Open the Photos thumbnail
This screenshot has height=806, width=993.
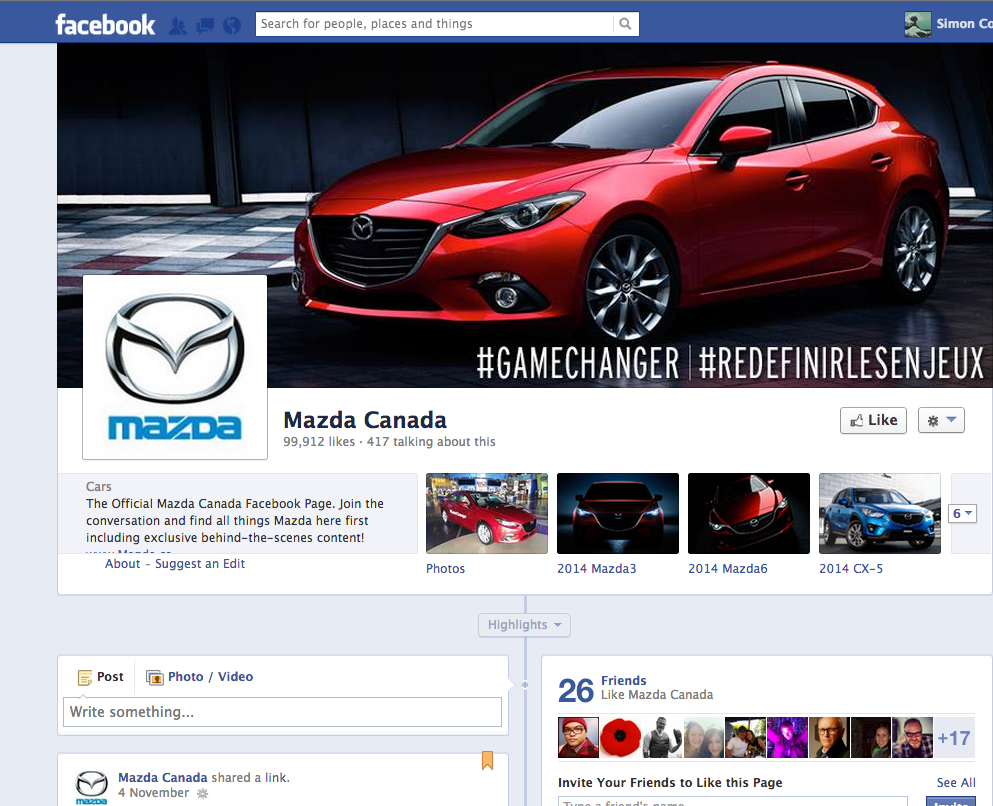coord(487,513)
